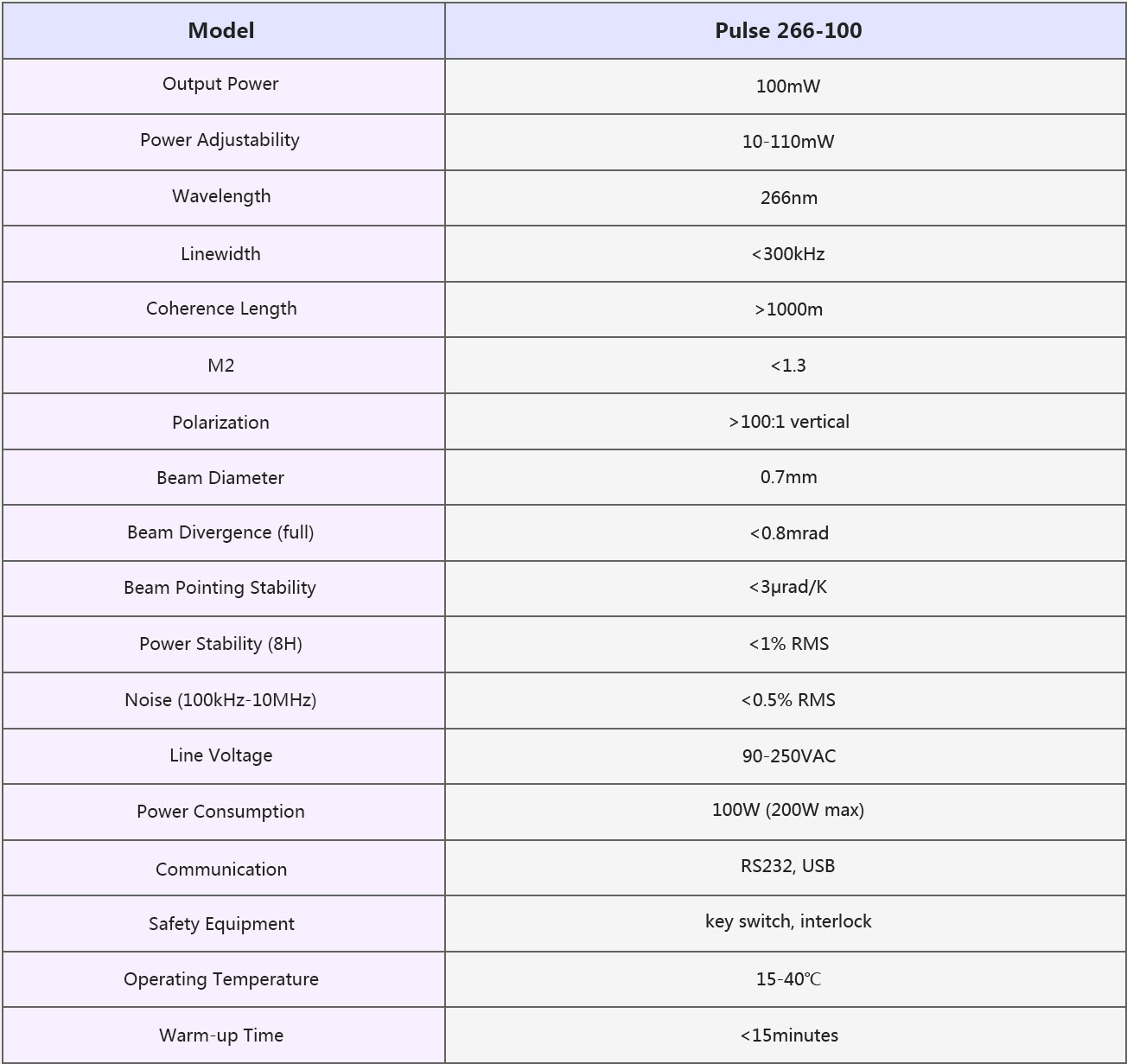Select the Output Power row label
The height and width of the screenshot is (1064, 1127).
221,85
